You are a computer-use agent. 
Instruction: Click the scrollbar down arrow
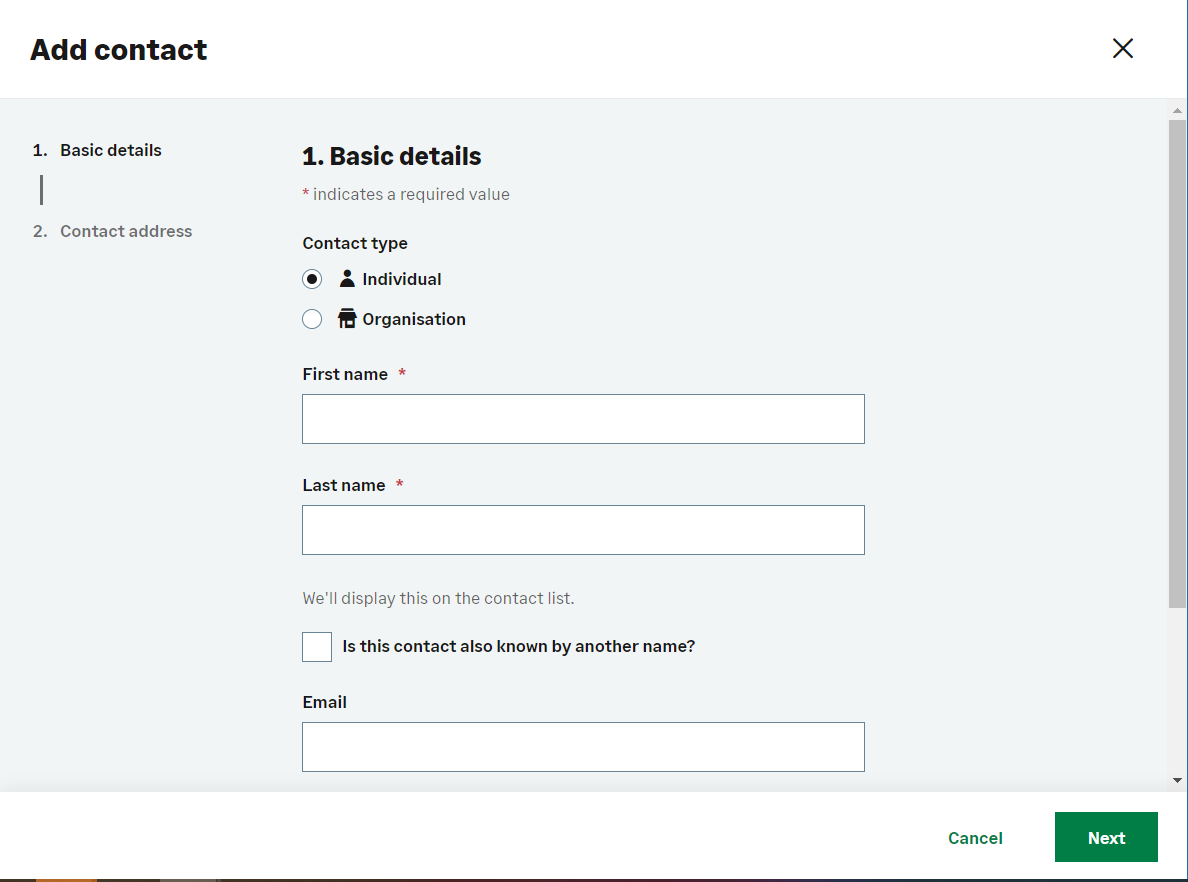coord(1177,780)
